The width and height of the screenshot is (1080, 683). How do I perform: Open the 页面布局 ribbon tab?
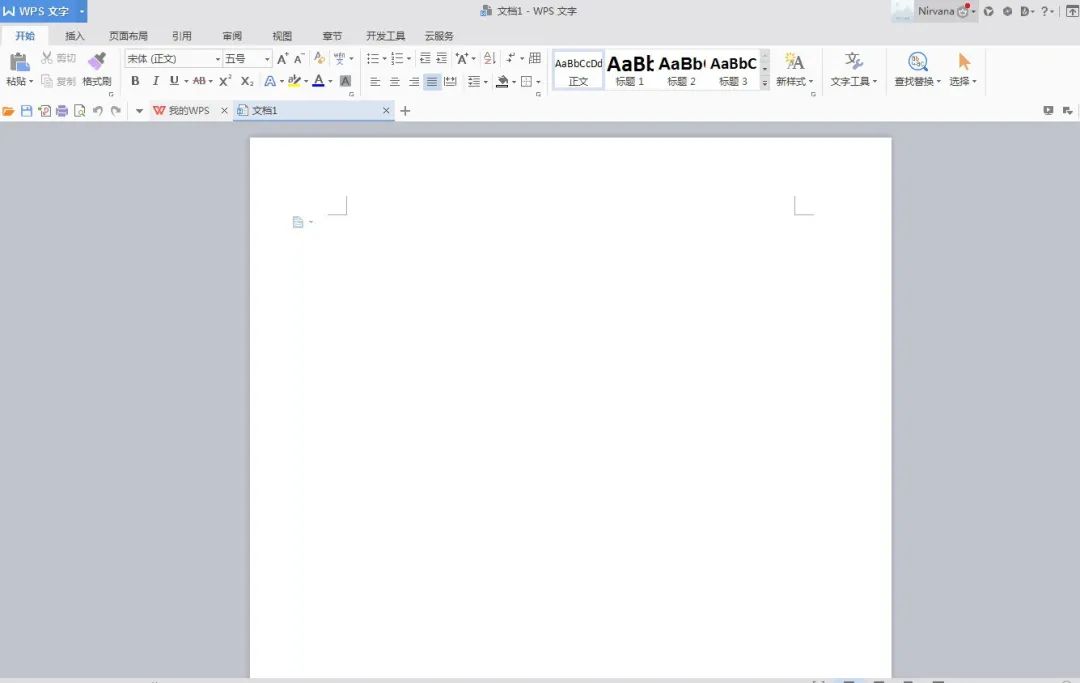tap(128, 36)
